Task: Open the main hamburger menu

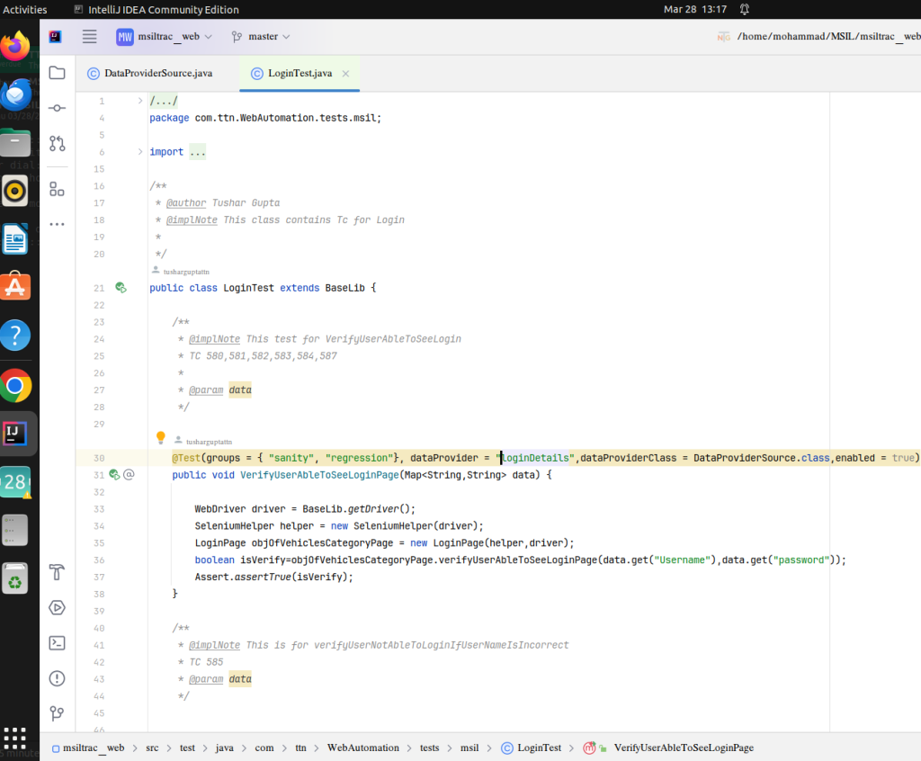Action: coord(89,35)
